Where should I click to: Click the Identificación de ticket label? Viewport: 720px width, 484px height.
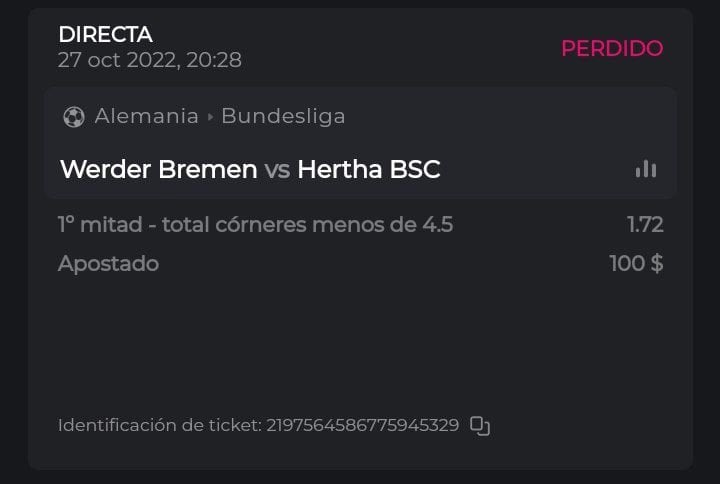[159, 425]
